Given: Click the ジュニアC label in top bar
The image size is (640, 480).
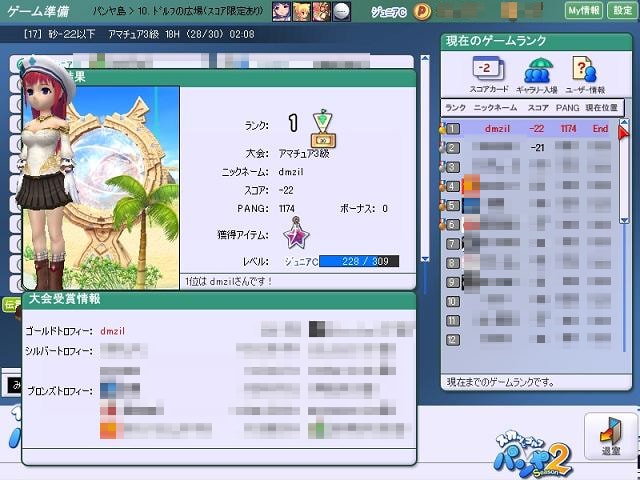Looking at the screenshot, I should point(389,12).
